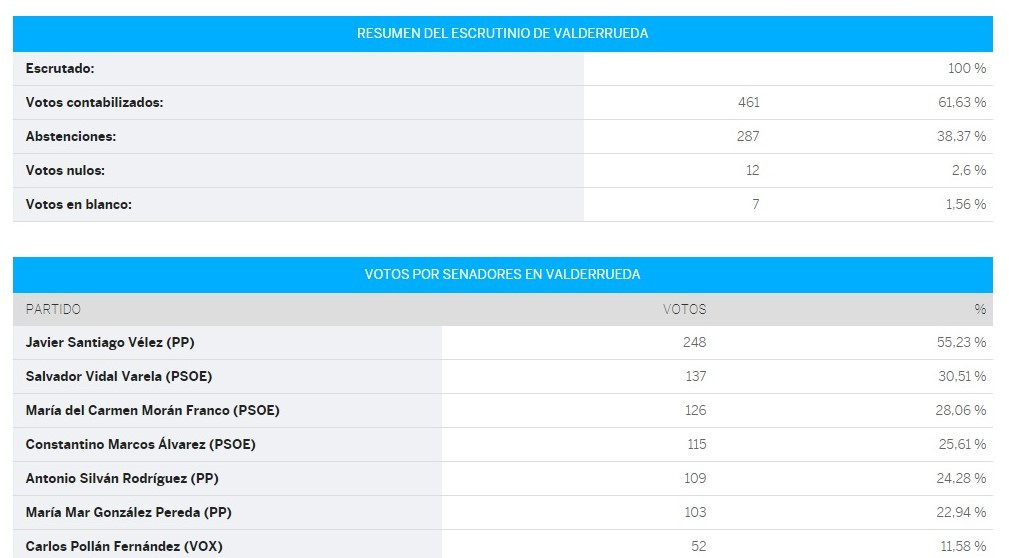Click the Resumen del Escrutinio de Valderrueda header
This screenshot has width=1009, height=558.
pyautogui.click(x=503, y=33)
